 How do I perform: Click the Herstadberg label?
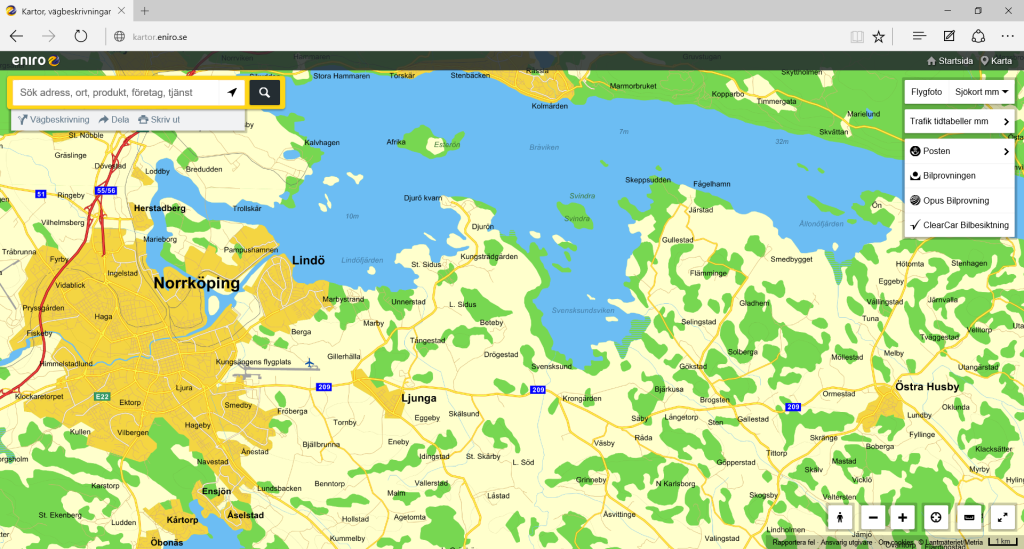159,208
